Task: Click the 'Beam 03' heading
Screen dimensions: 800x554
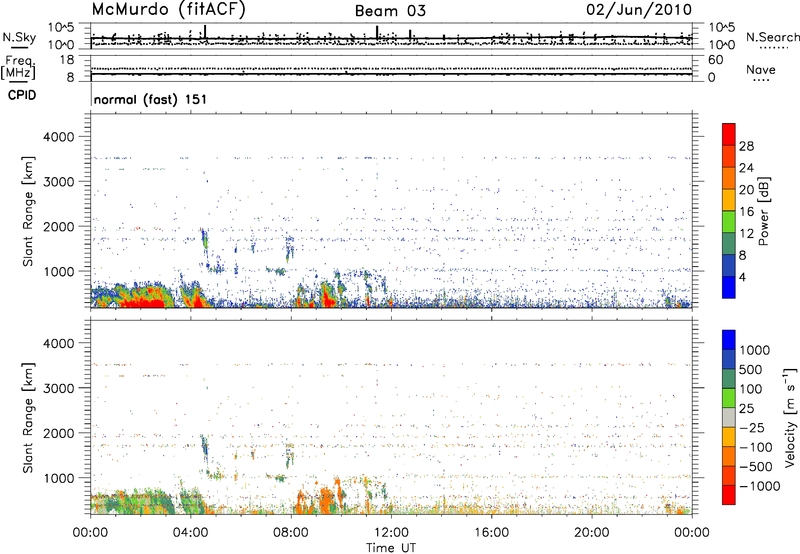Action: point(390,11)
